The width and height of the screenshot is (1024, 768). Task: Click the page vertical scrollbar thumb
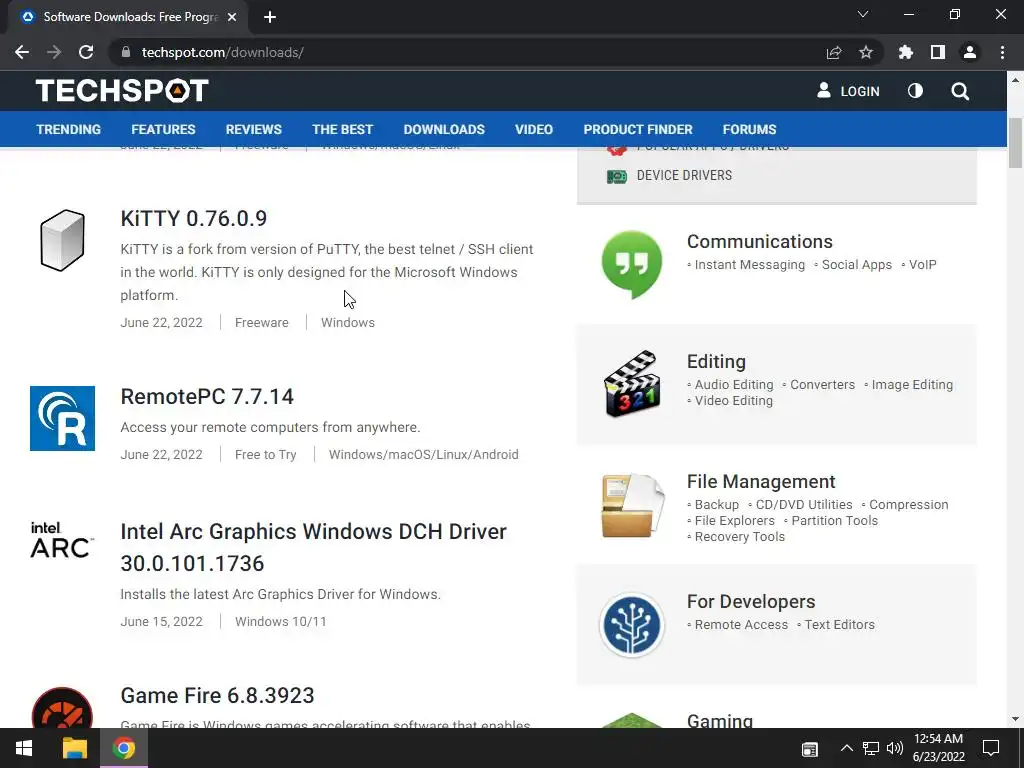pos(1015,143)
